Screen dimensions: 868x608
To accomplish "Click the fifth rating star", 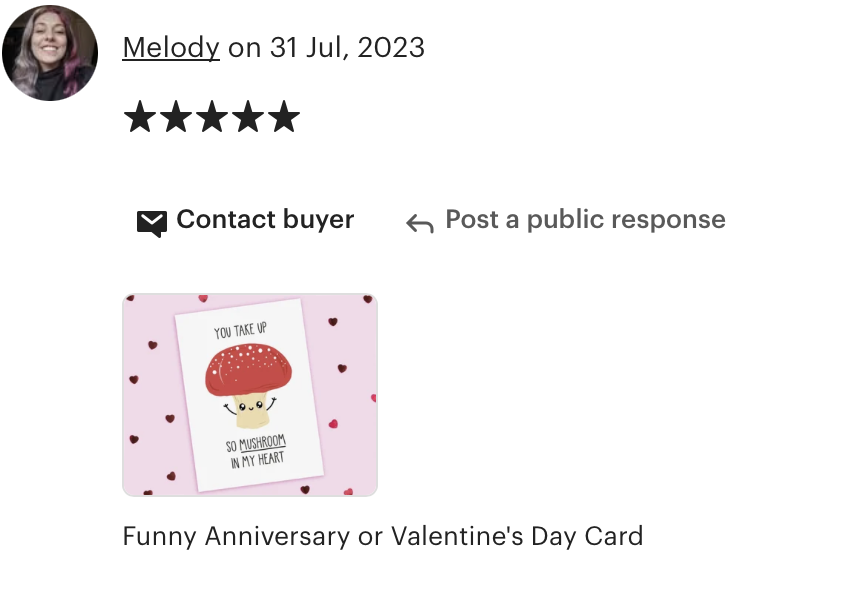I will point(284,116).
